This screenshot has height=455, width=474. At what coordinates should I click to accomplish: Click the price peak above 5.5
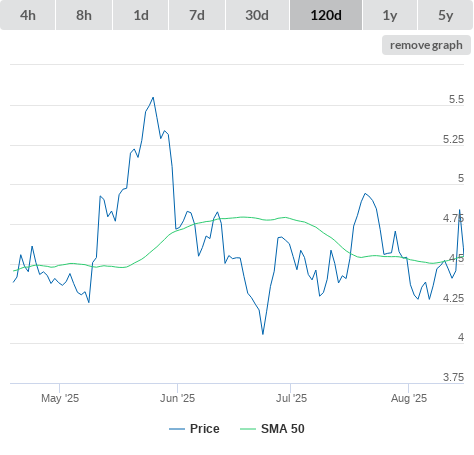pos(153,98)
